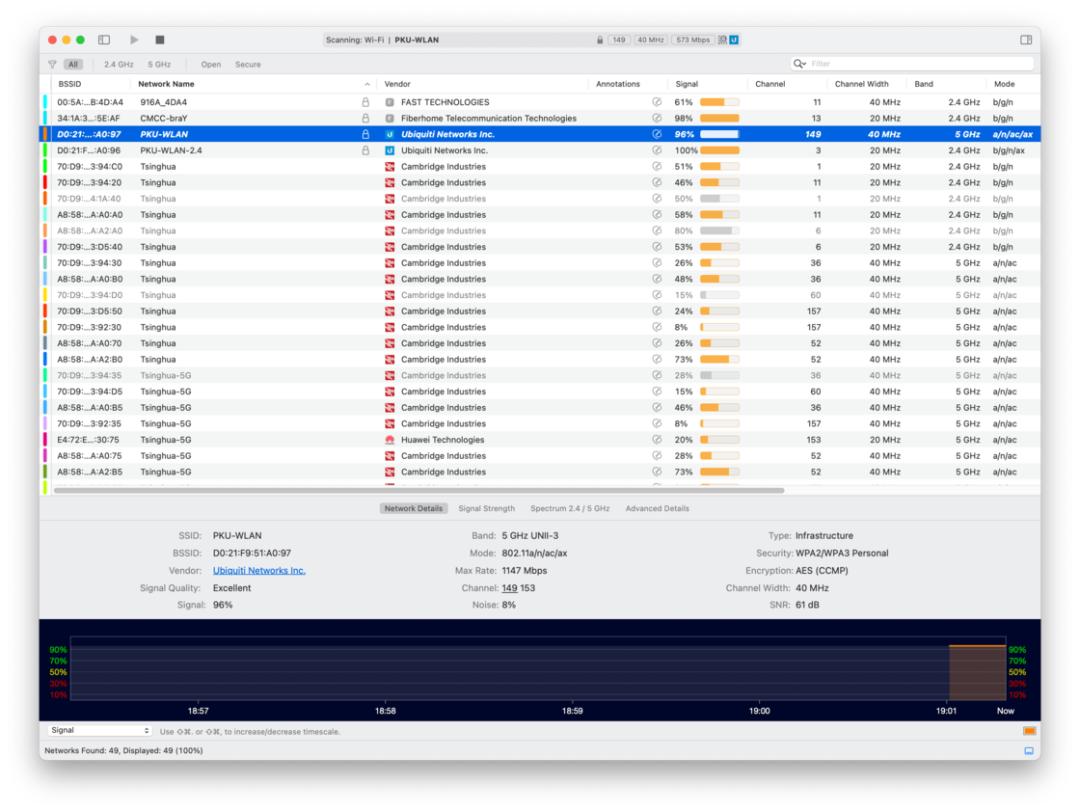Click the filter funnel icon
This screenshot has width=1080, height=812.
[52, 64]
